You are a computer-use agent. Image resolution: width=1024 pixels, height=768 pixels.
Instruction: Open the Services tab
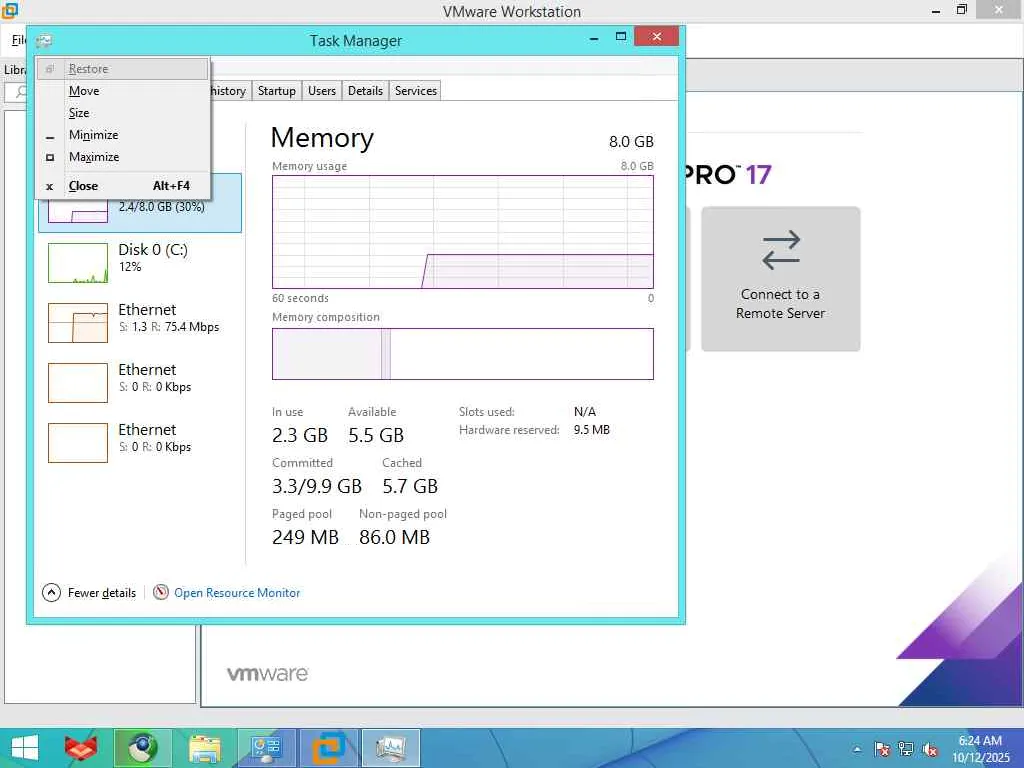(x=415, y=91)
